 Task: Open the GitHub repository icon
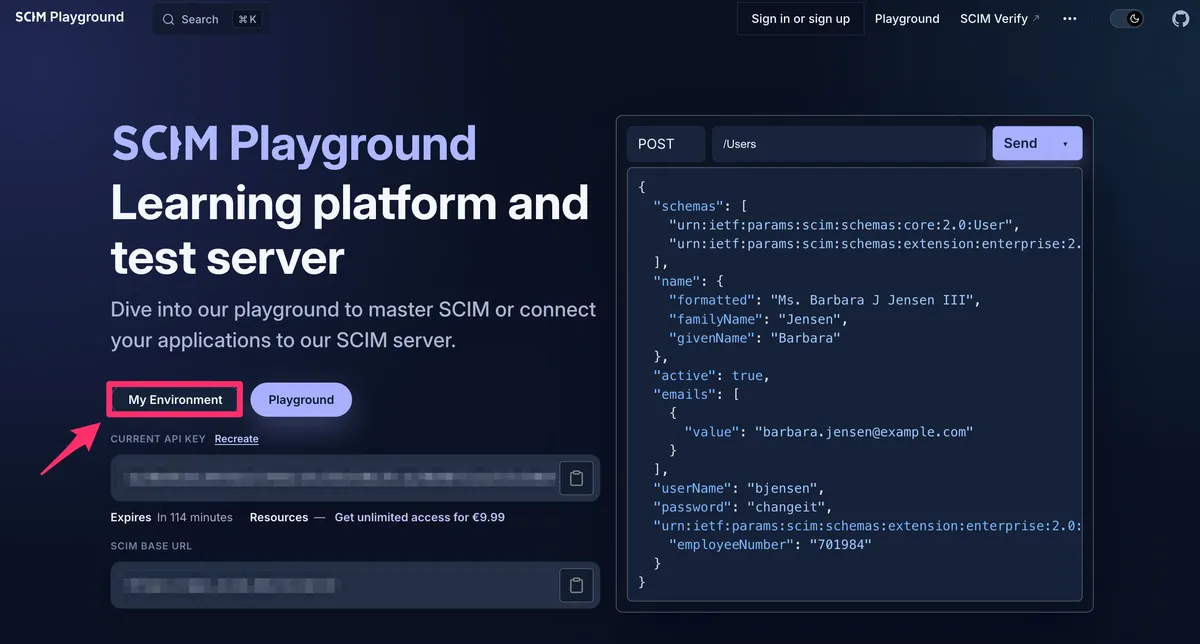[1180, 19]
